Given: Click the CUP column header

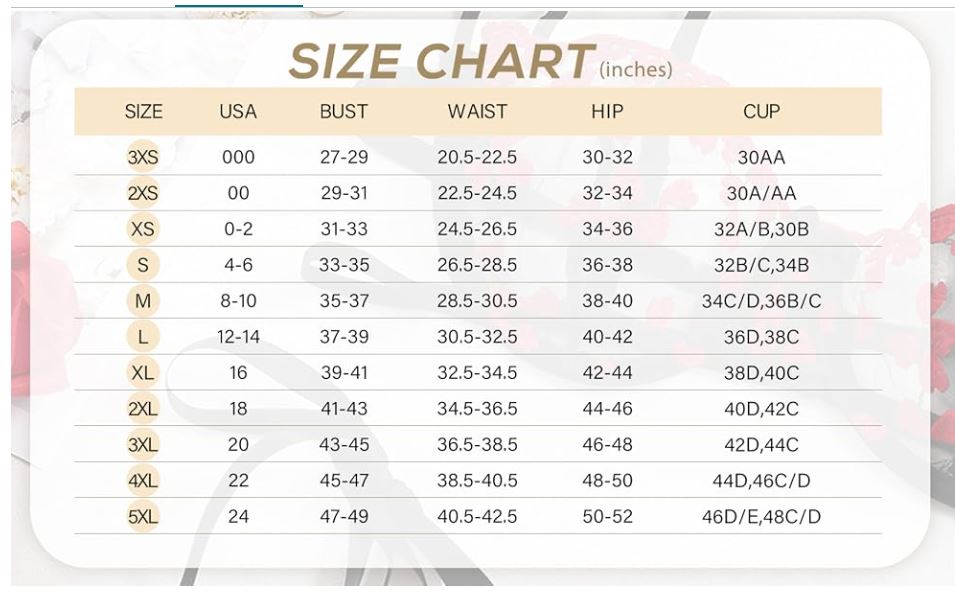Looking at the screenshot, I should [x=761, y=112].
